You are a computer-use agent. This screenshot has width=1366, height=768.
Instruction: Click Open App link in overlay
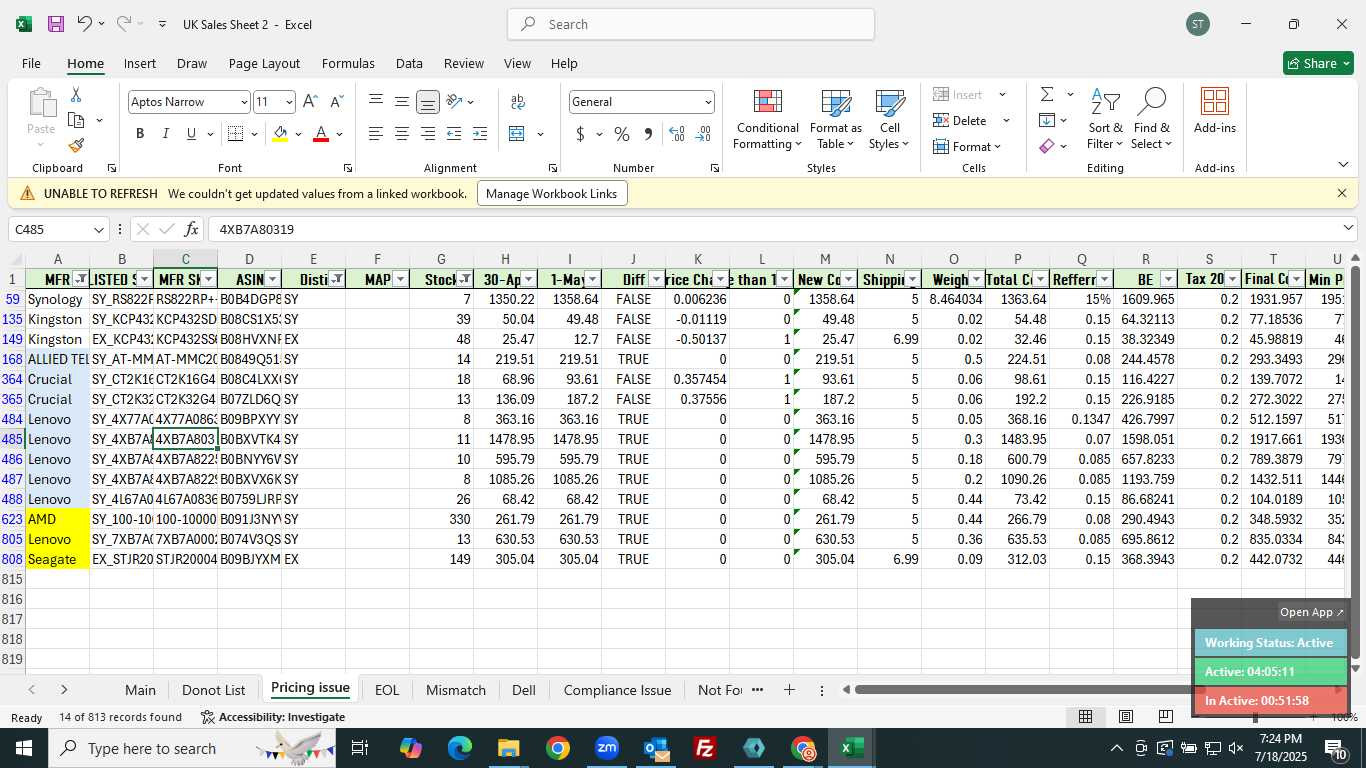tap(1312, 612)
